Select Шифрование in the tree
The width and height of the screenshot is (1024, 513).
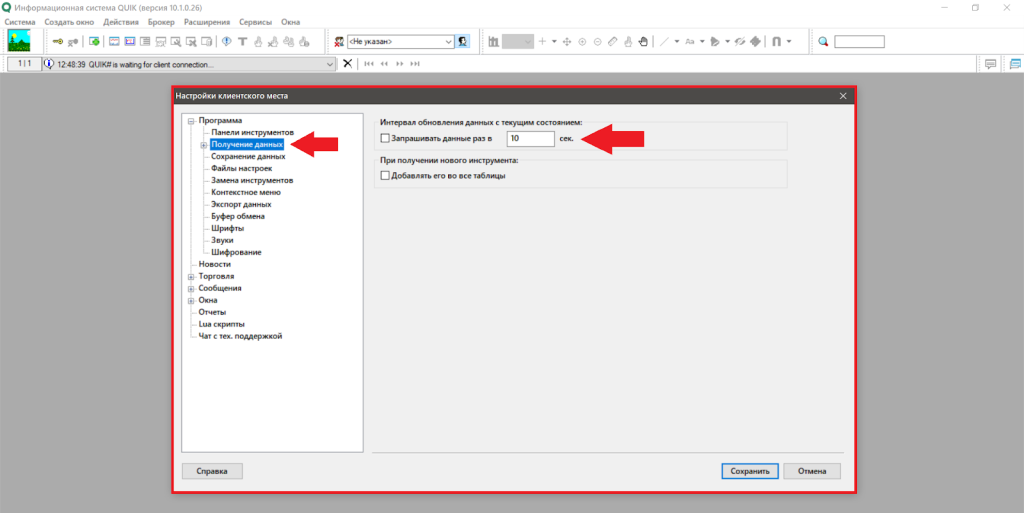[236, 252]
